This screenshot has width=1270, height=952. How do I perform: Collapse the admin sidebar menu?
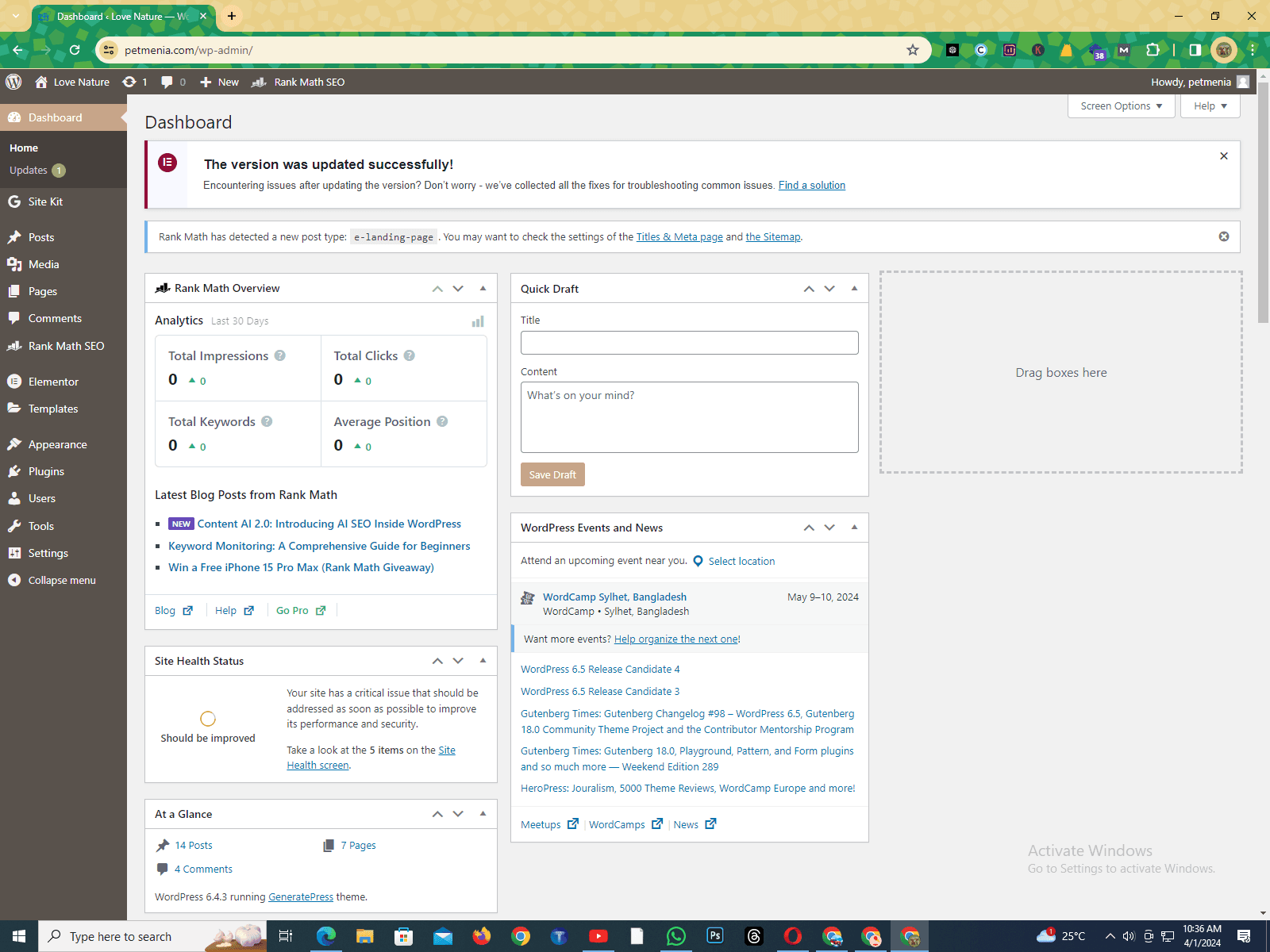coord(63,580)
